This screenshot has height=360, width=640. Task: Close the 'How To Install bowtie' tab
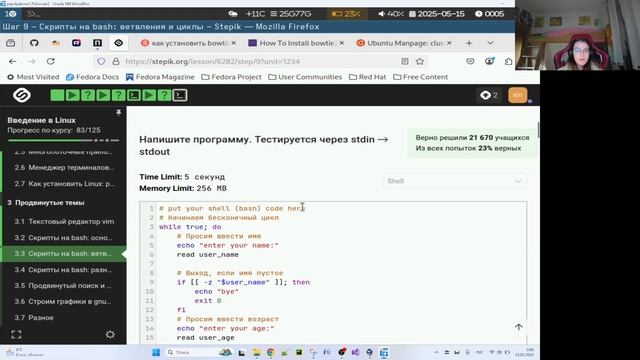pyautogui.click(x=342, y=43)
